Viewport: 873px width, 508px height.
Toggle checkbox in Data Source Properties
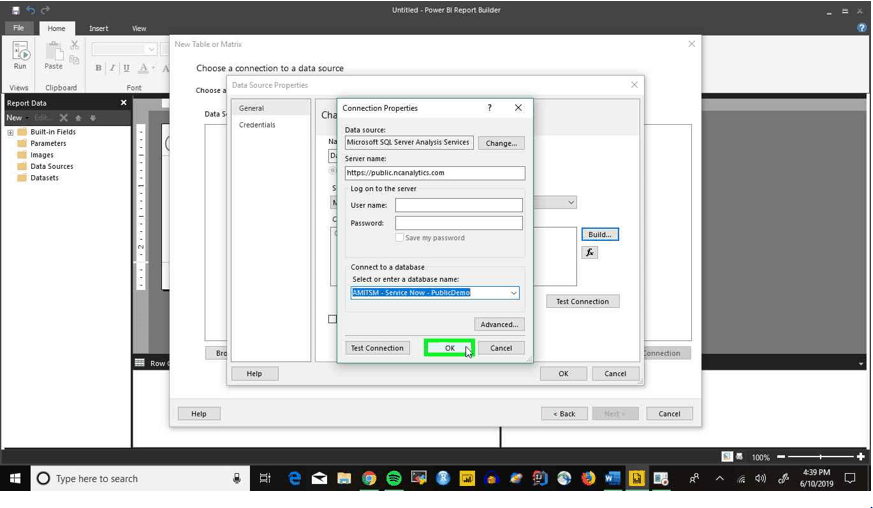tap(332, 319)
